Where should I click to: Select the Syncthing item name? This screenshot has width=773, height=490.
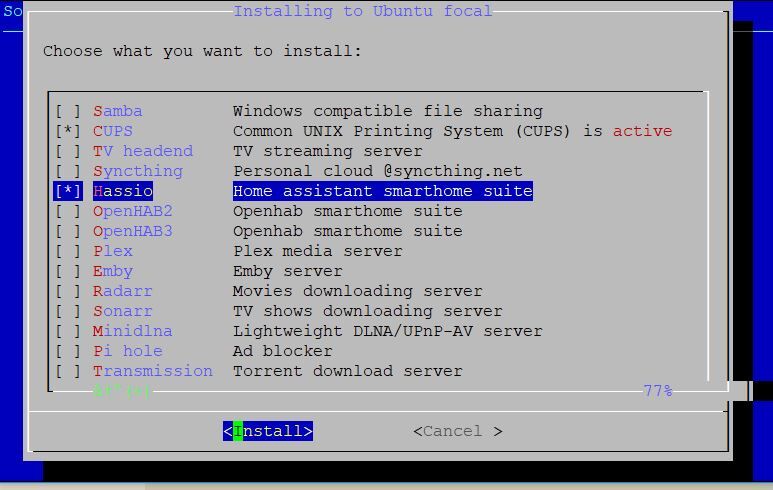[x=138, y=172]
